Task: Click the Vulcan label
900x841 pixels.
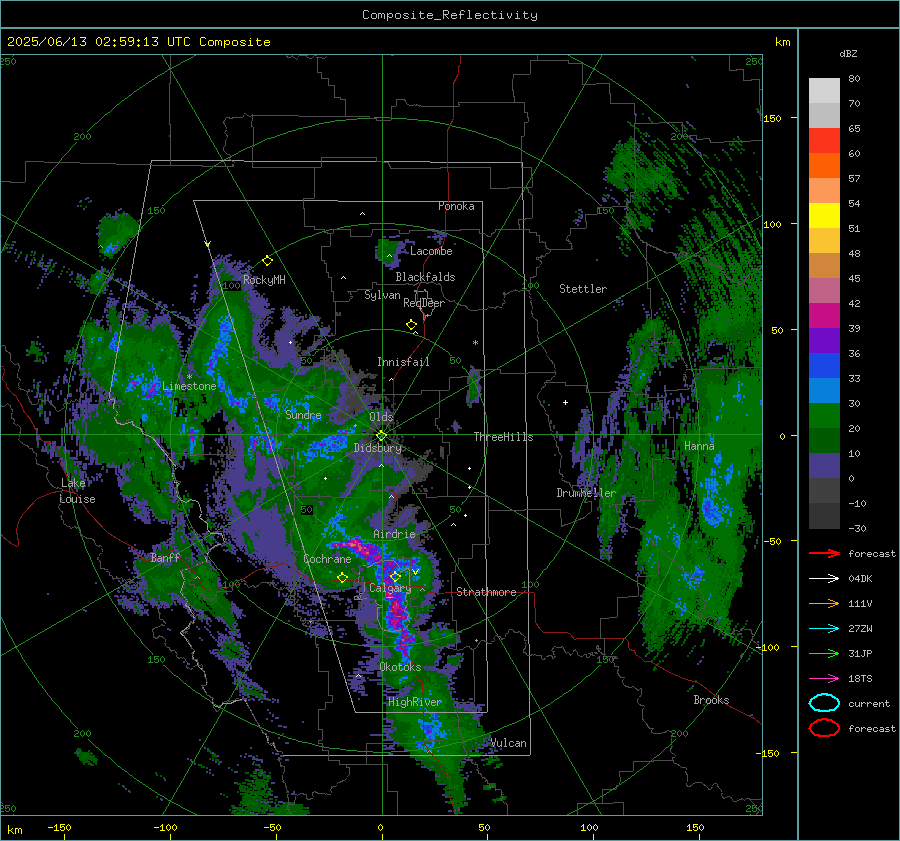Action: pyautogui.click(x=508, y=743)
